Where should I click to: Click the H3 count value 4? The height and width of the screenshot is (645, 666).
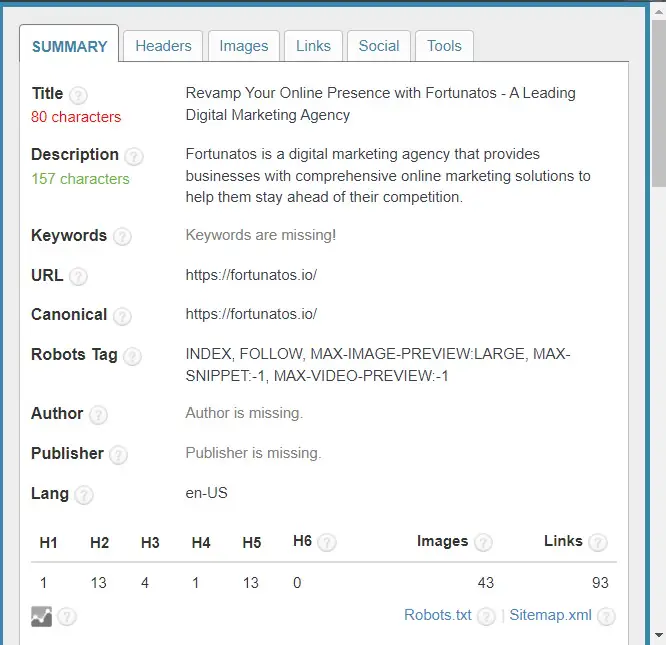coord(145,583)
